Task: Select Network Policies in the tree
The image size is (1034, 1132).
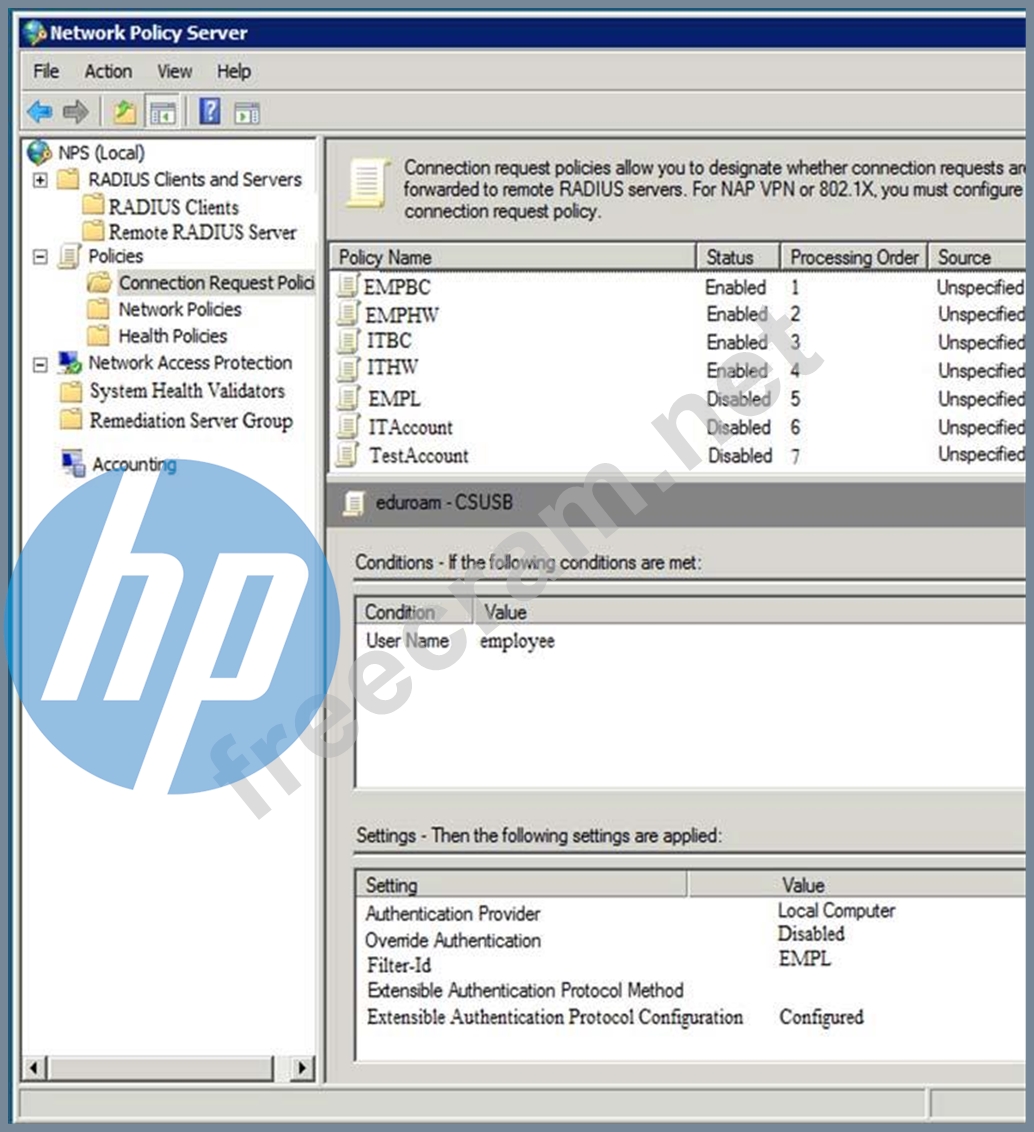Action: (x=180, y=309)
